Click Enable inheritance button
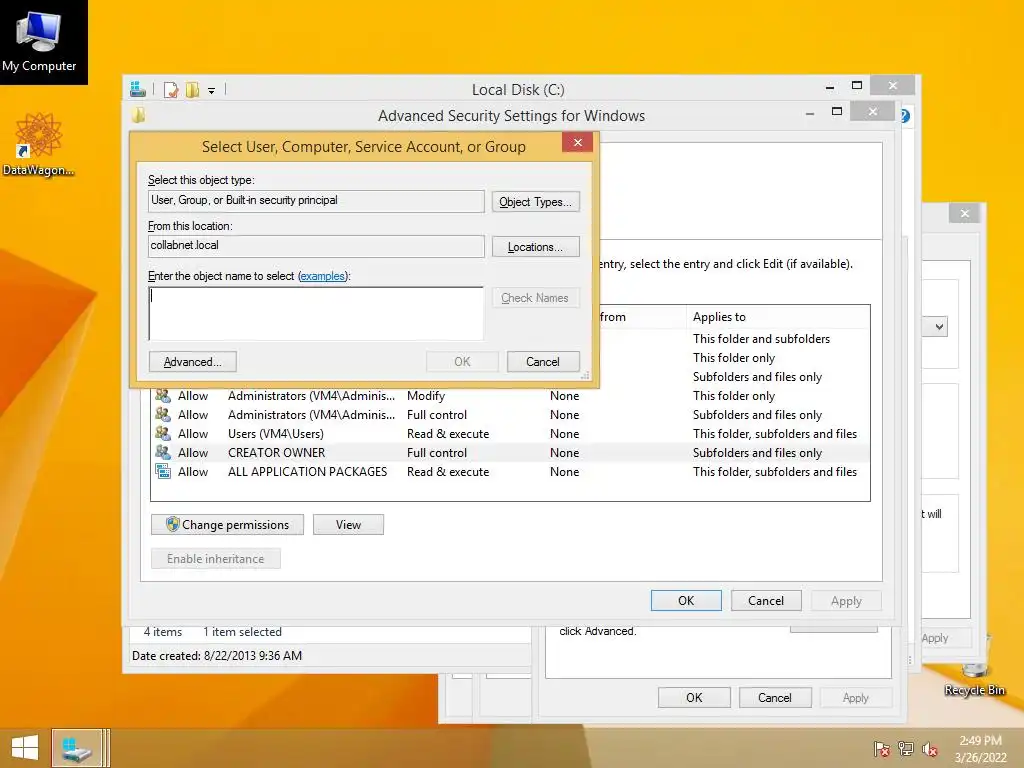This screenshot has height=768, width=1024. 216,559
